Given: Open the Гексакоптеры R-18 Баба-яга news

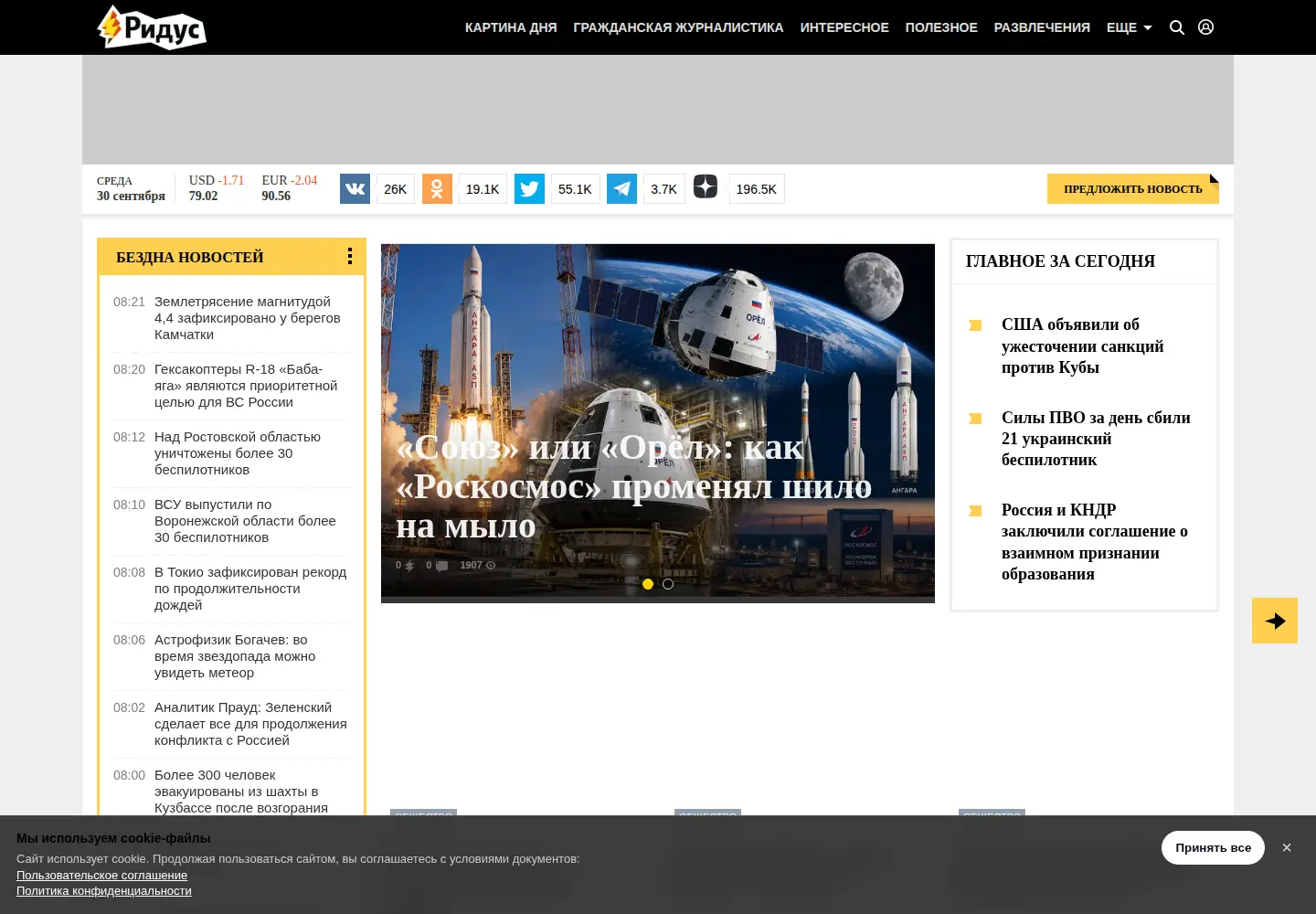Looking at the screenshot, I should pyautogui.click(x=246, y=386).
